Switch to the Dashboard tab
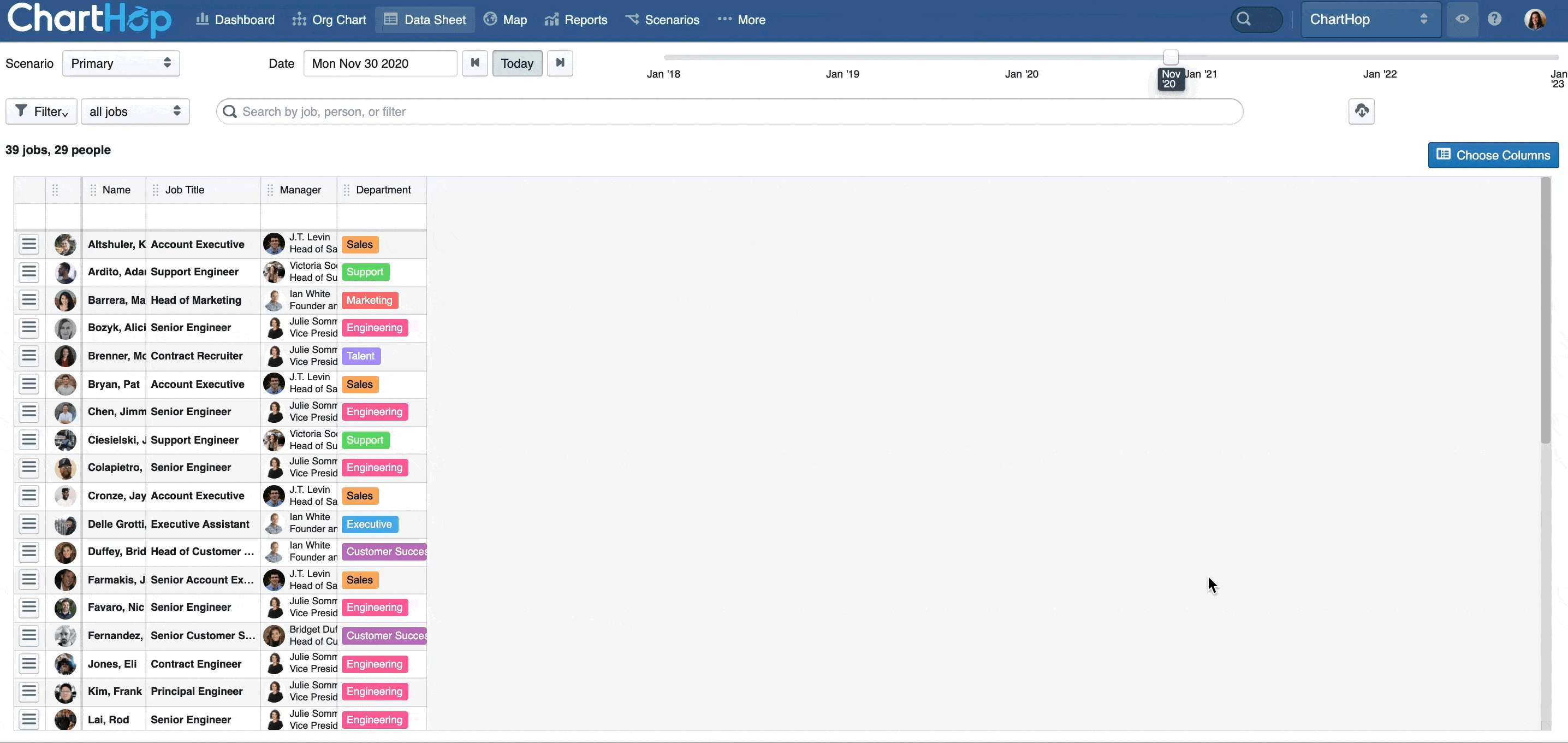Screen dimensions: 1568x743 pyautogui.click(x=235, y=20)
